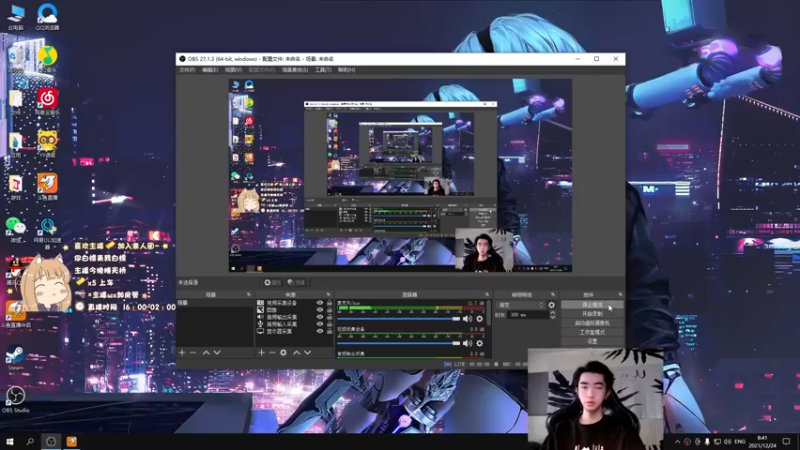Move scene down arrow in scenes panel
Viewport: 800px width, 450px height.
217,353
